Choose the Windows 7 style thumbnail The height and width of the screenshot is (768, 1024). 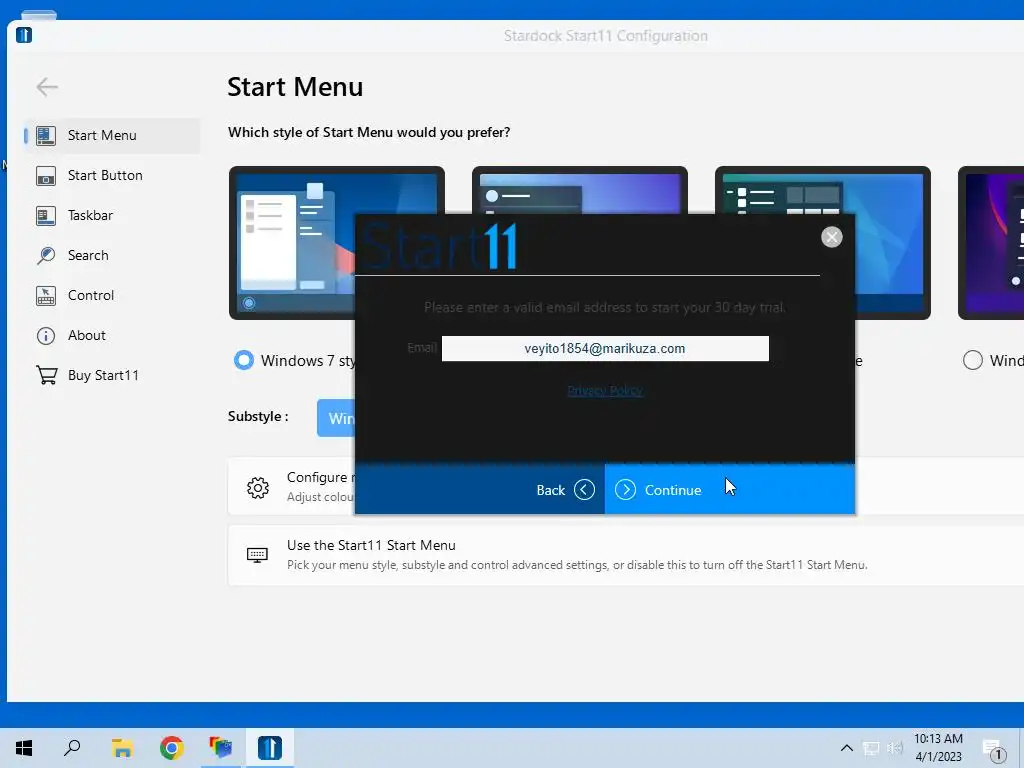[x=291, y=243]
